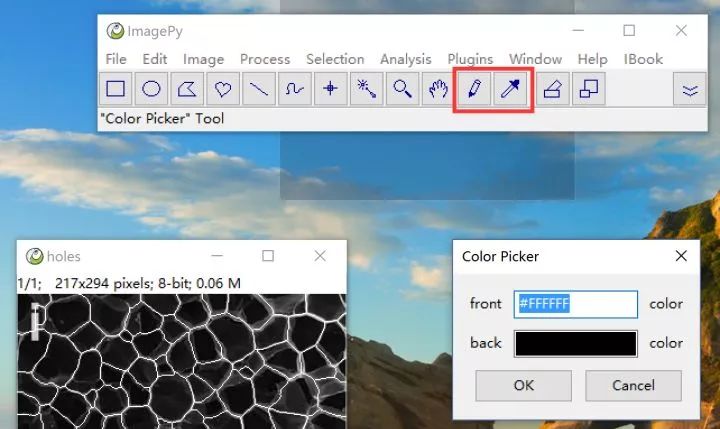Open the Process menu
Viewport: 720px width, 429px height.
[x=265, y=59]
